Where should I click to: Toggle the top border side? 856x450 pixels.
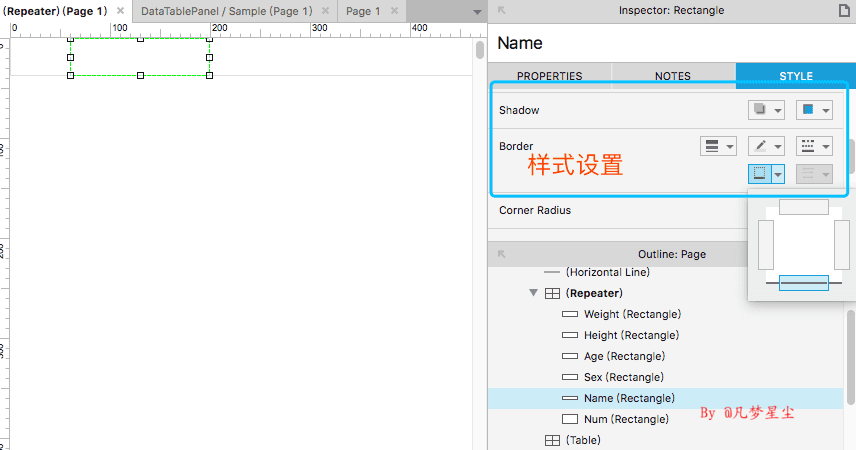(x=804, y=207)
